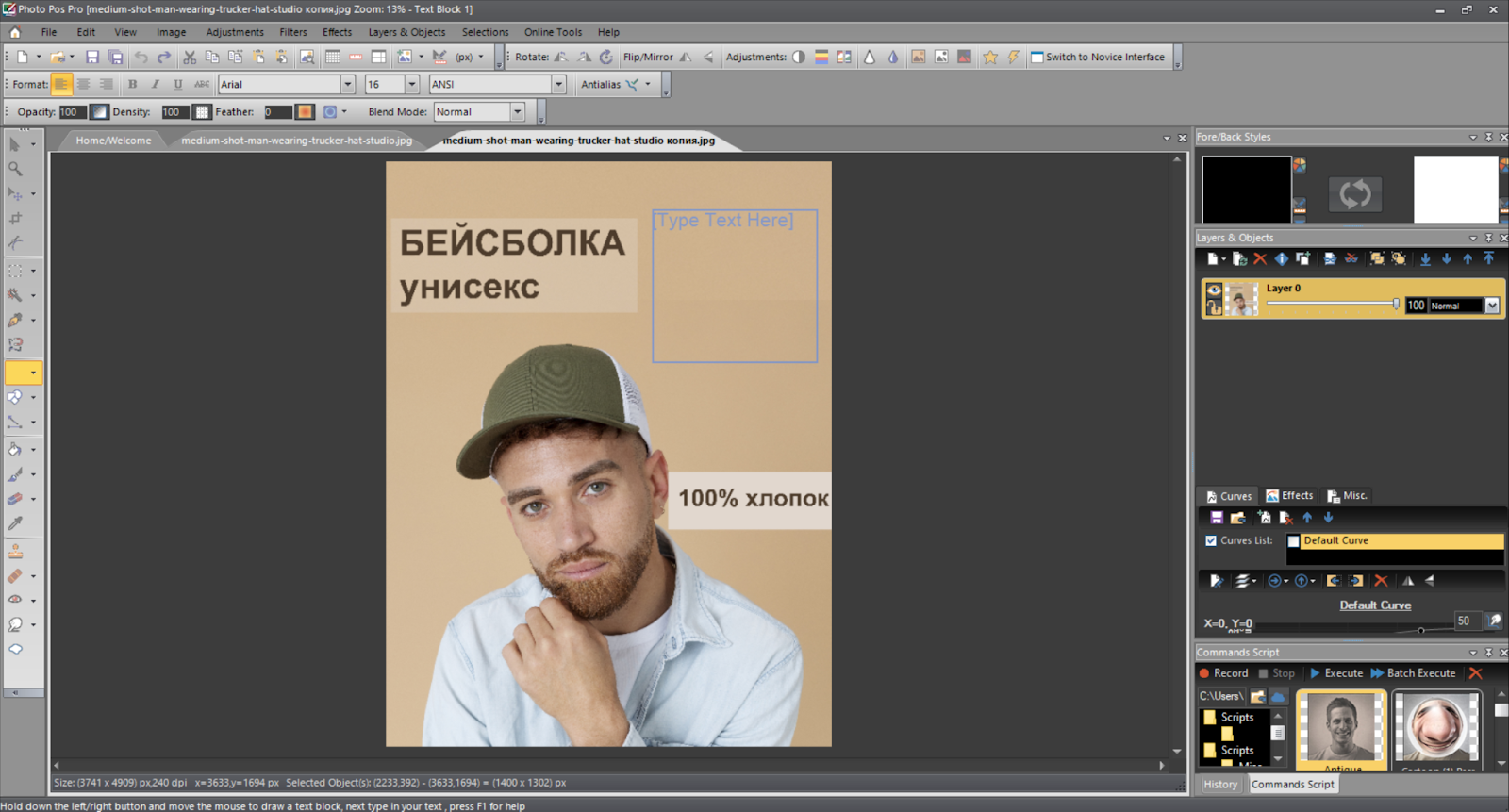The width and height of the screenshot is (1509, 812).
Task: Switch to the Home/Welcome tab
Action: point(113,141)
